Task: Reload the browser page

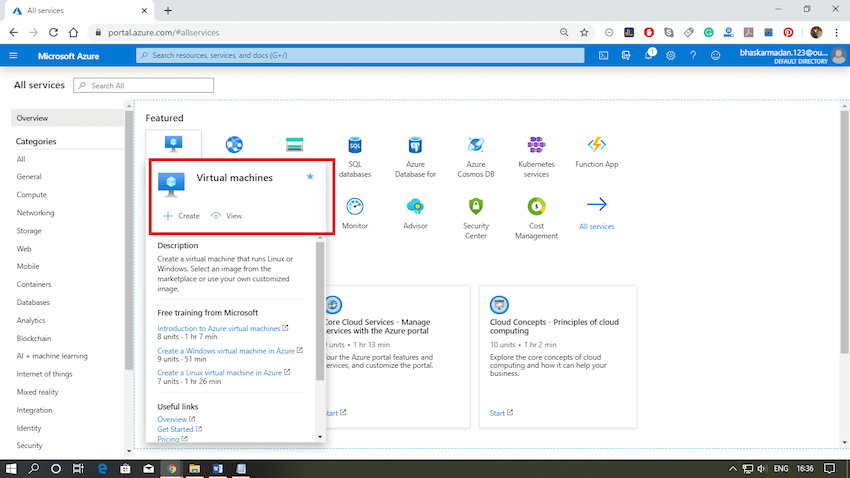Action: [x=53, y=33]
